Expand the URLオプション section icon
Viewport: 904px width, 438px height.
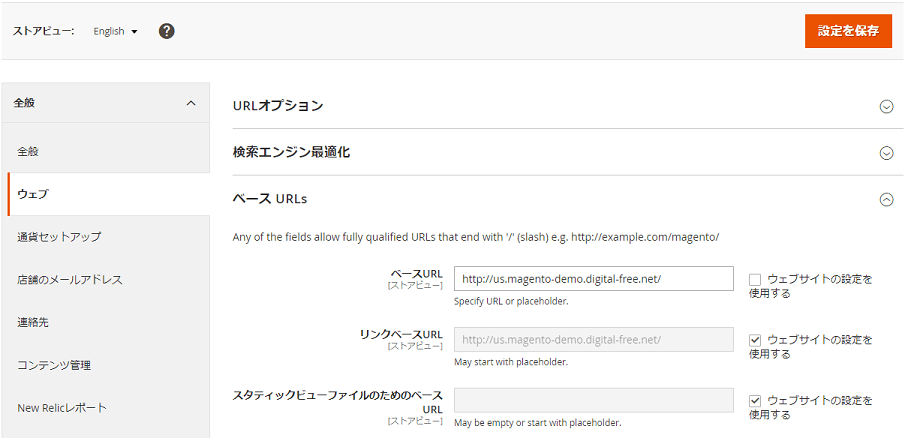[x=885, y=106]
